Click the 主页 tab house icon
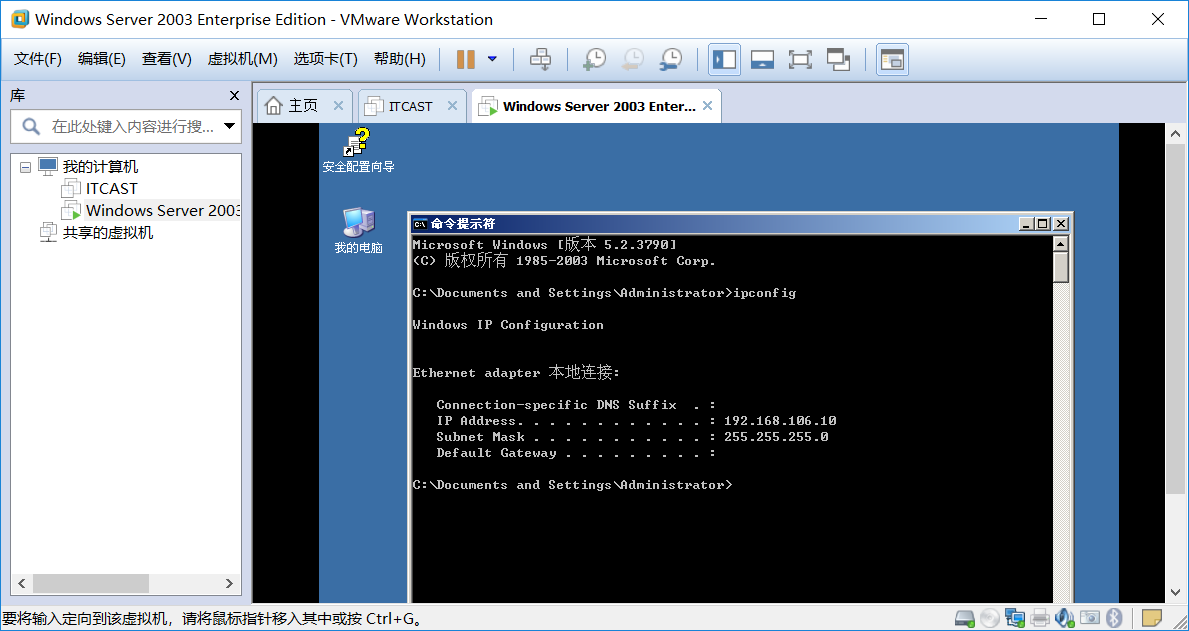The height and width of the screenshot is (631, 1189). point(273,106)
